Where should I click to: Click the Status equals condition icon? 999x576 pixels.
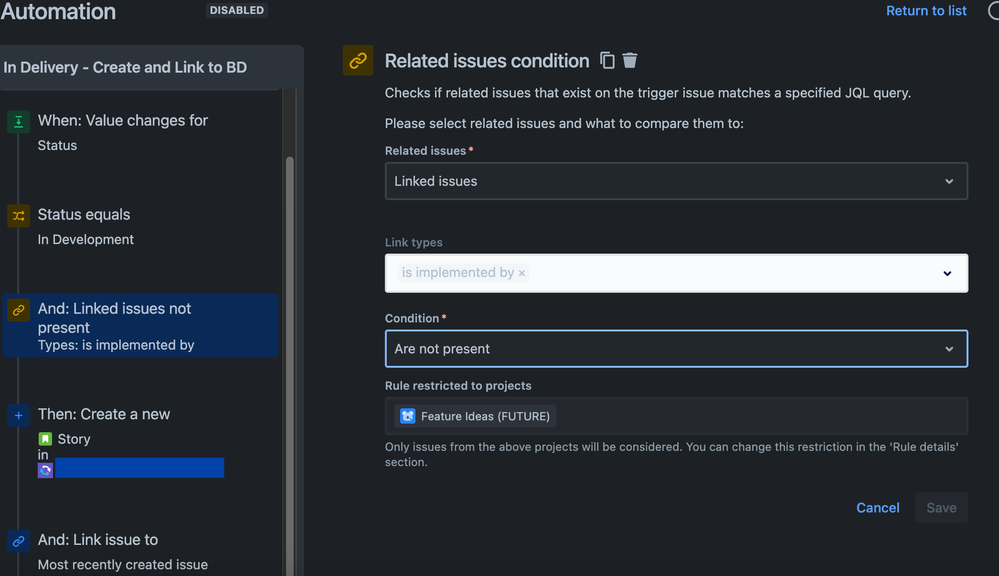tap(18, 215)
